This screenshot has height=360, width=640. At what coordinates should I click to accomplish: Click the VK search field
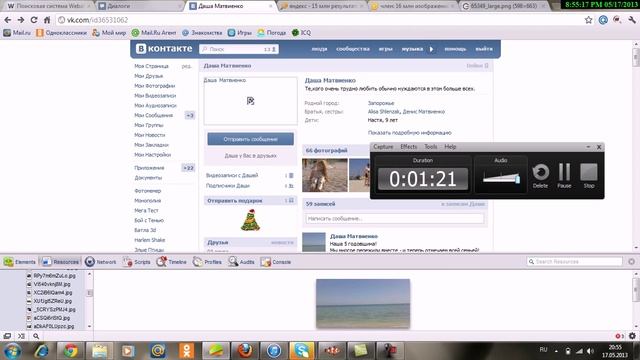click(239, 49)
